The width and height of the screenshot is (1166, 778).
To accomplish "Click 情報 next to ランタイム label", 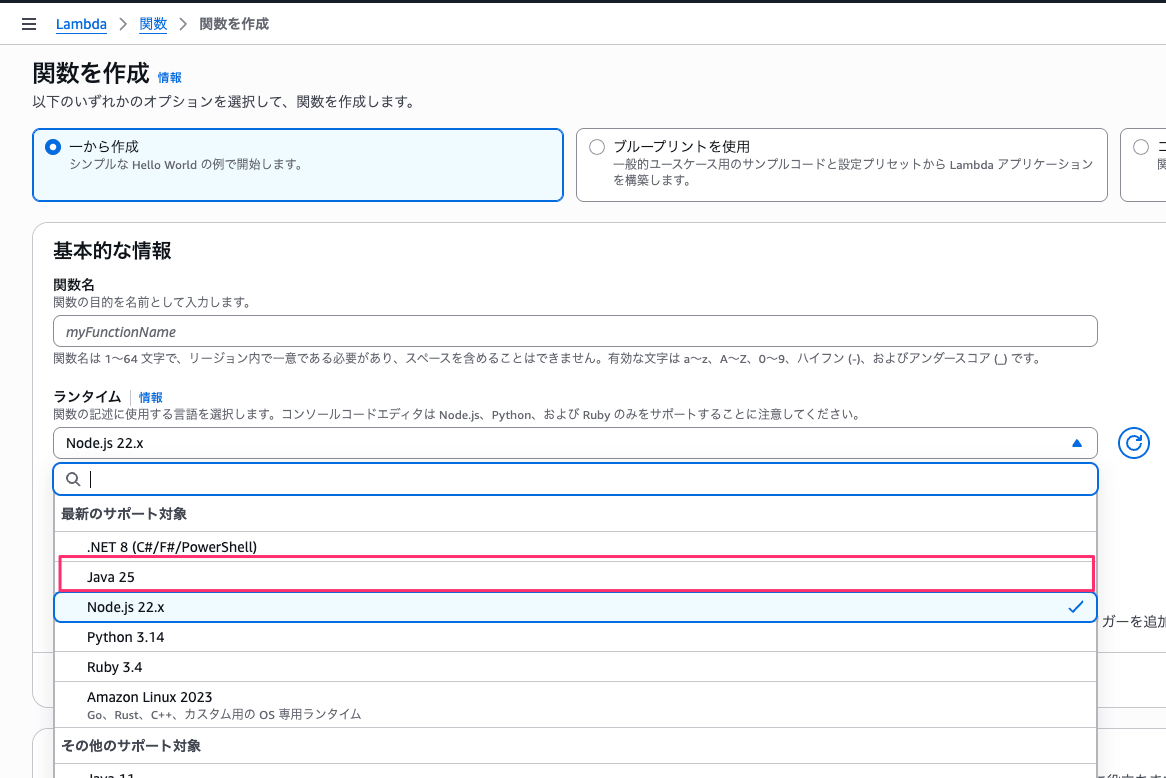I will click(151, 396).
